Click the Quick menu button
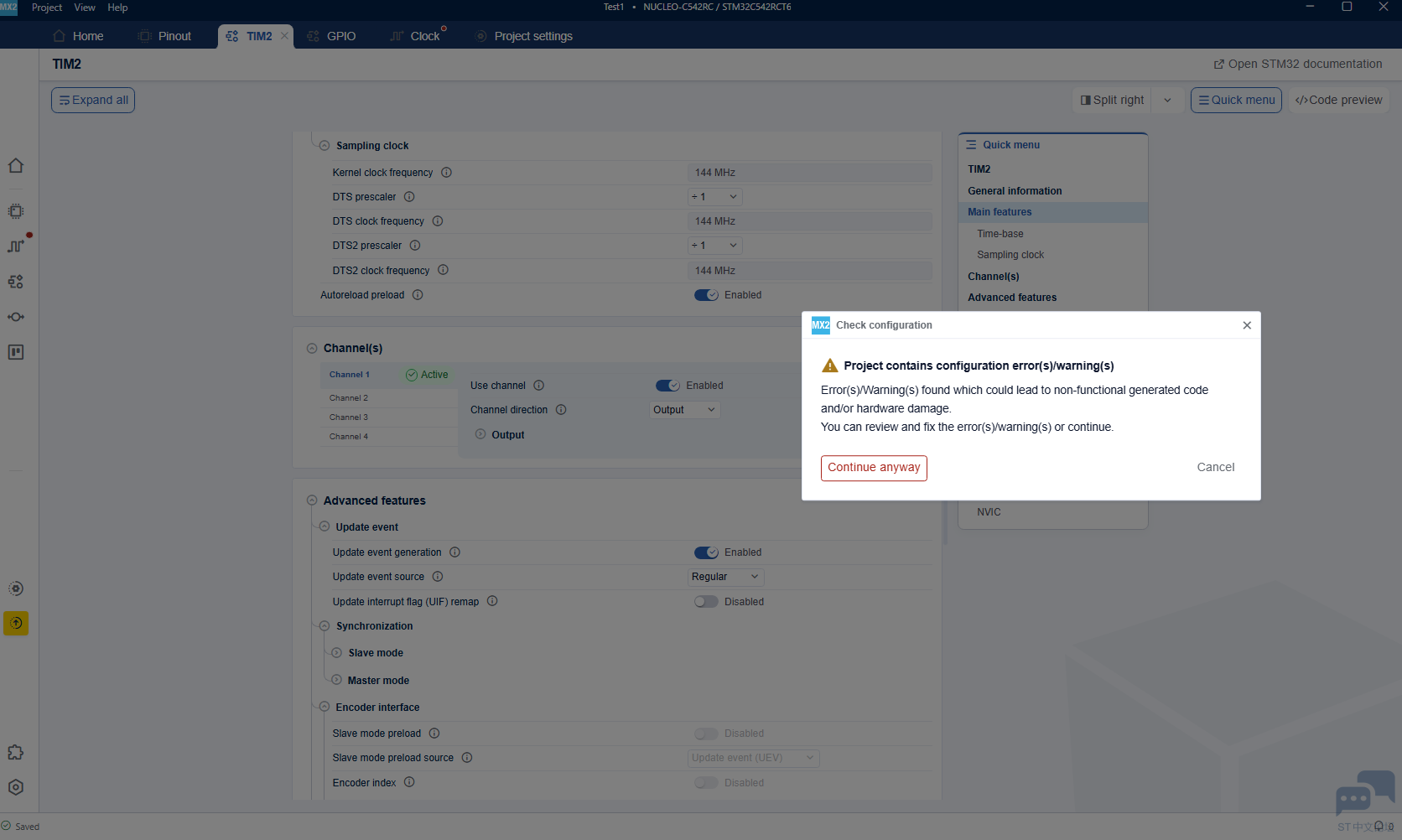 click(1236, 100)
